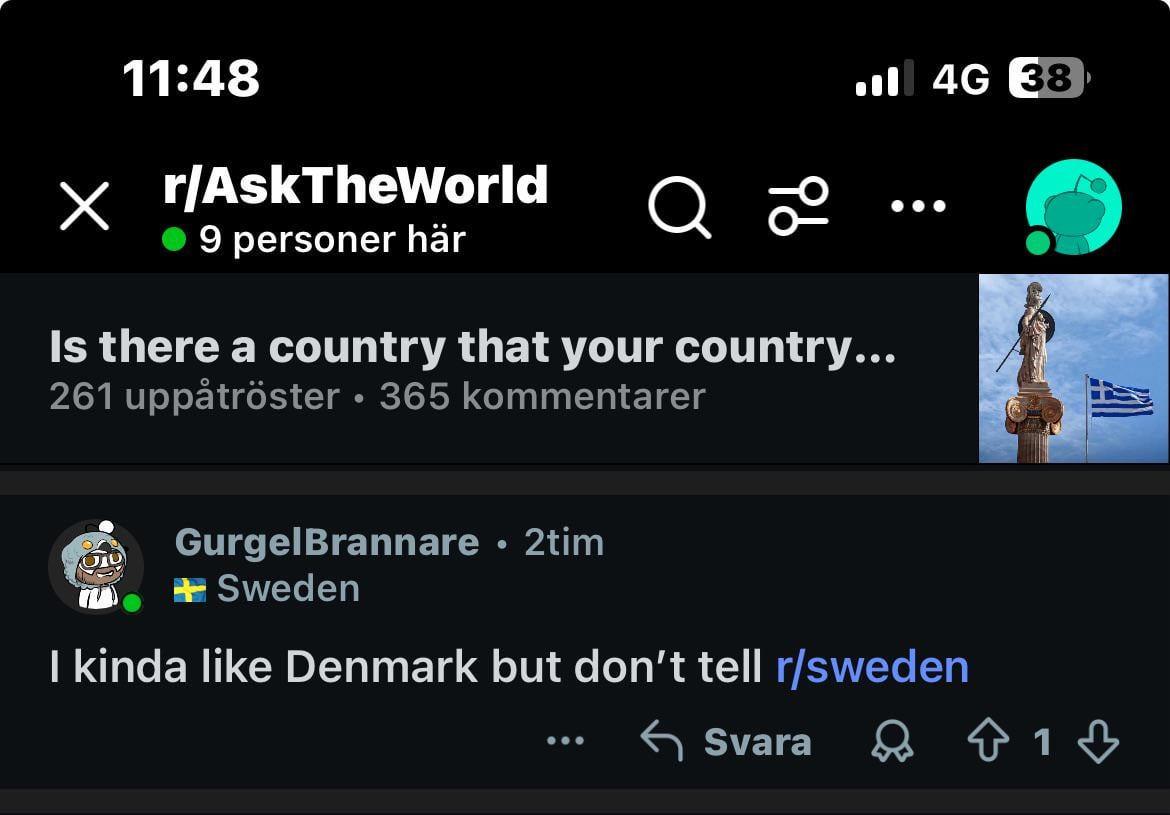The width and height of the screenshot is (1170, 815).
Task: Tap the teal Snoo profile avatar
Action: pos(1073,208)
